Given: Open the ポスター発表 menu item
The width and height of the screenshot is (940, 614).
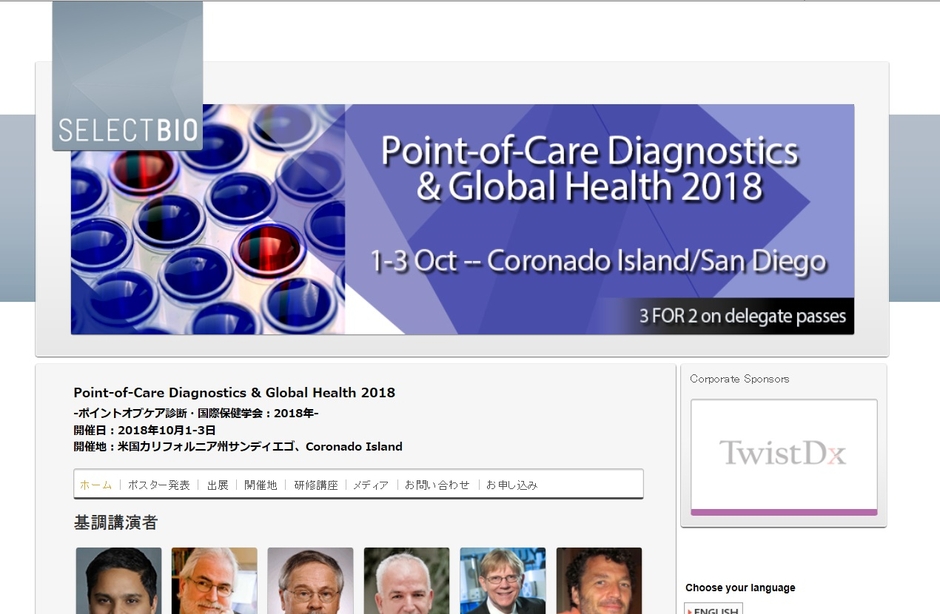Looking at the screenshot, I should pos(158,485).
